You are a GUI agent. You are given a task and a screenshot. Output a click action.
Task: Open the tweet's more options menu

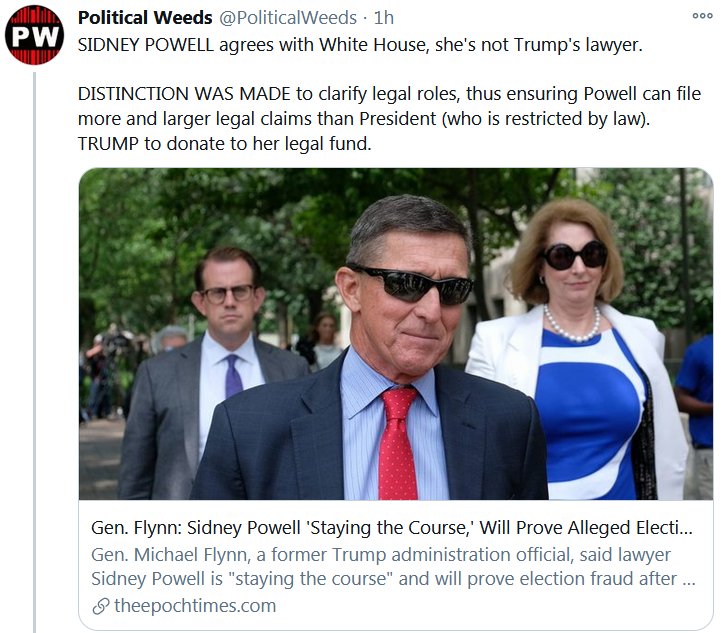tap(703, 17)
